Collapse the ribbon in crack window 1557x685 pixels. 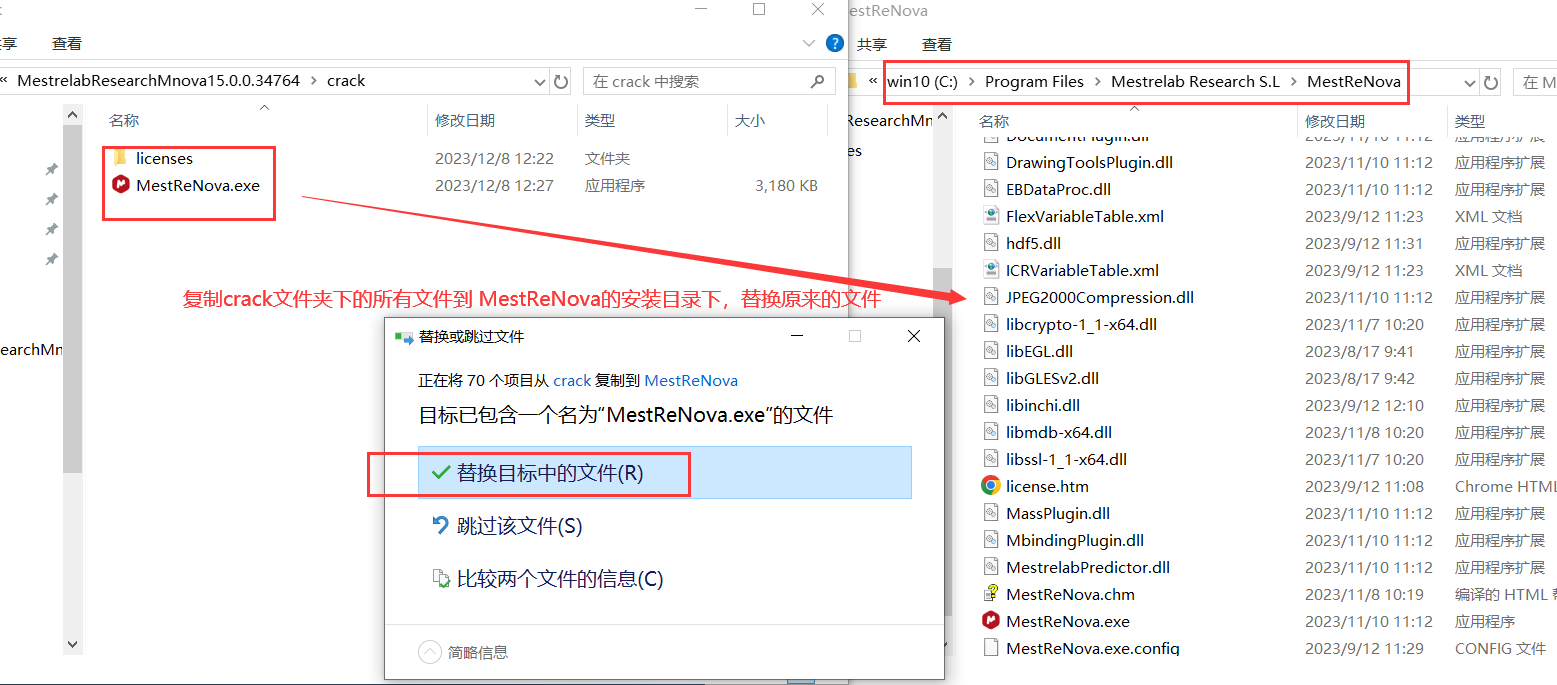click(810, 44)
